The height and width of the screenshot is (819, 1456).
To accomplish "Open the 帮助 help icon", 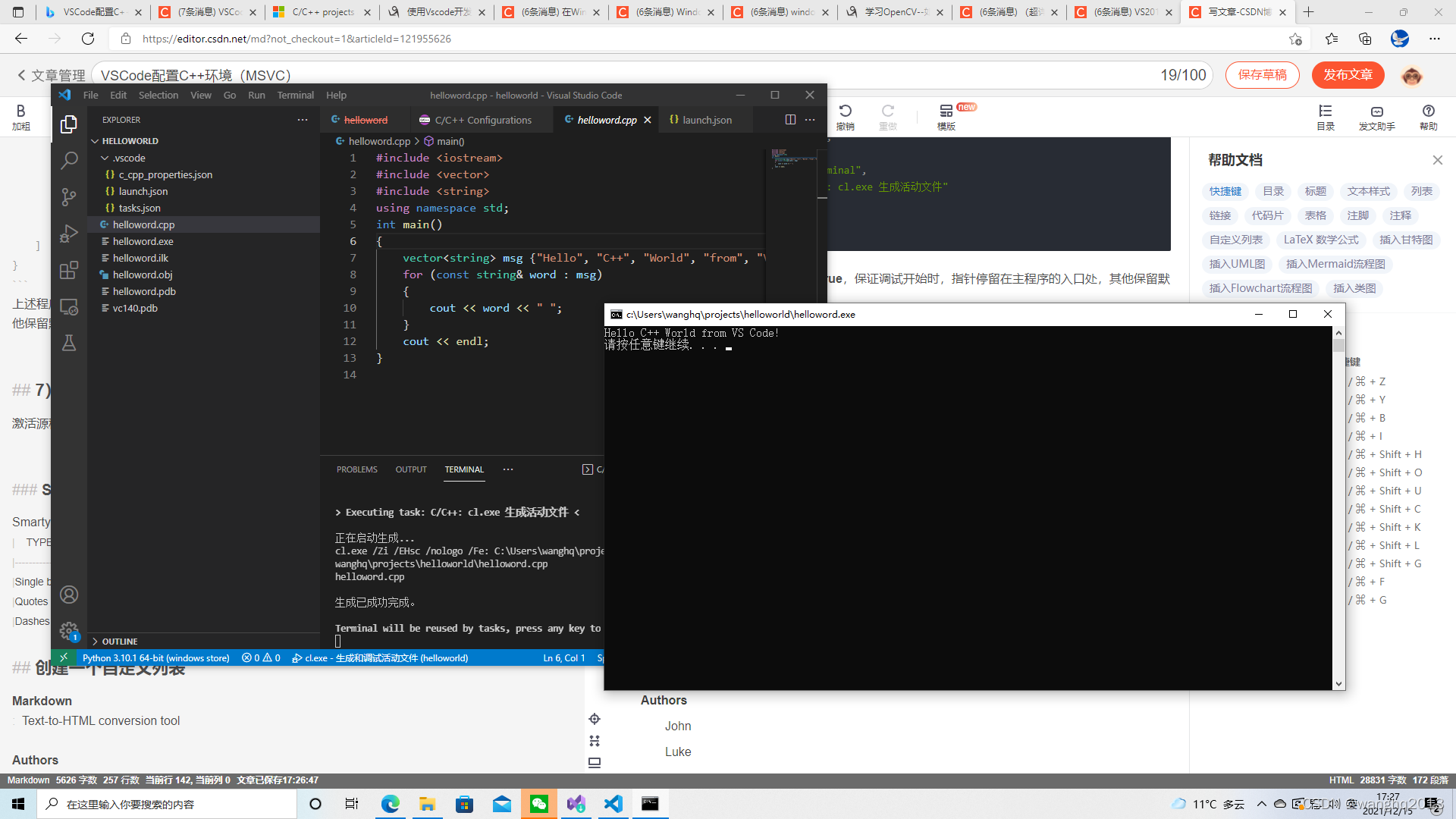I will point(1429,117).
